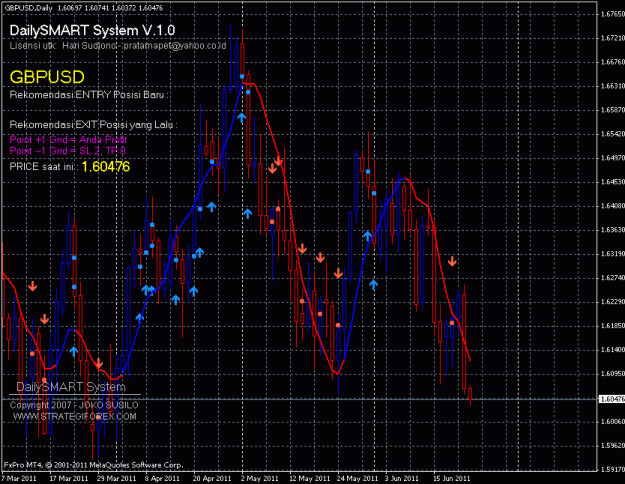Image resolution: width=625 pixels, height=484 pixels.
Task: Click the DailySMART System V.1.0 title
Action: [x=92, y=30]
